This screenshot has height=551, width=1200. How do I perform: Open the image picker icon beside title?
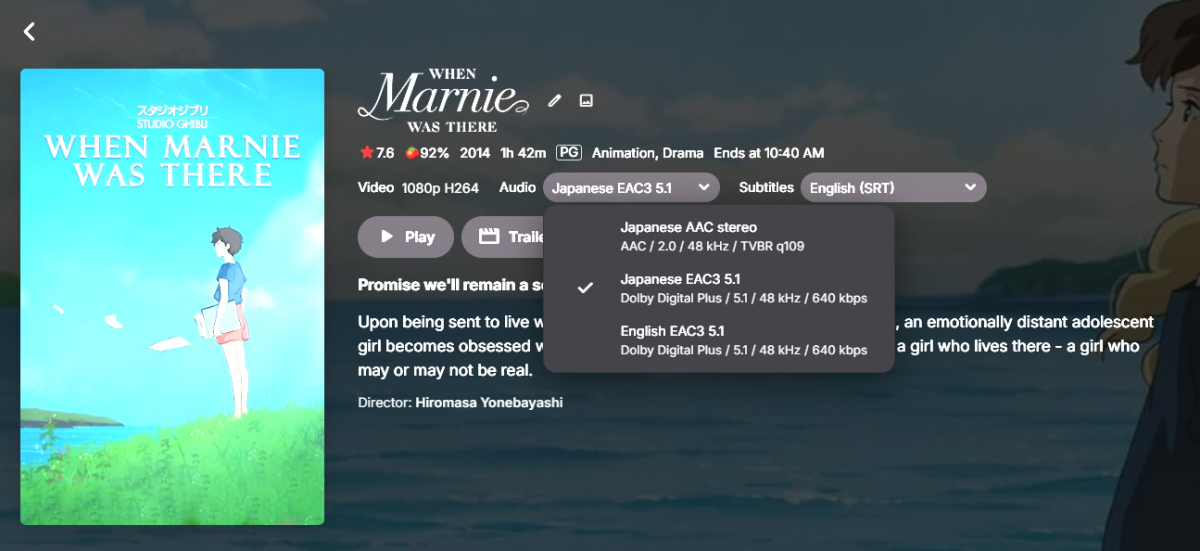pos(586,100)
